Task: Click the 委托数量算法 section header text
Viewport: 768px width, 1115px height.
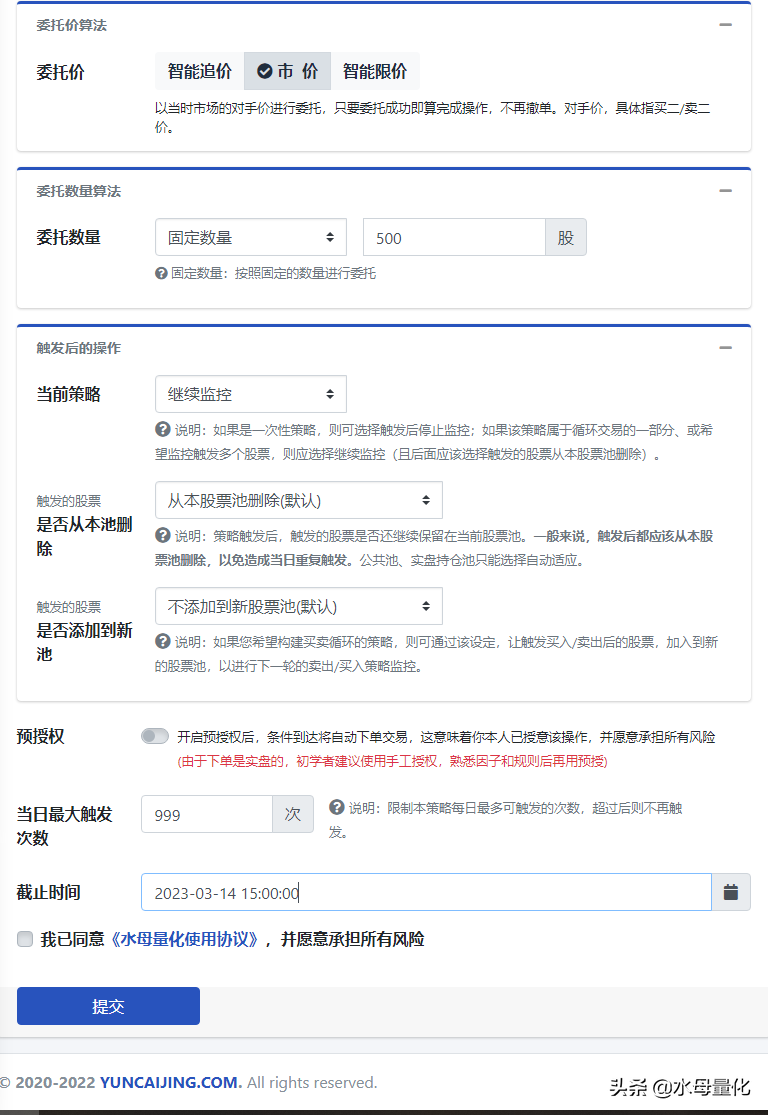Action: point(78,191)
